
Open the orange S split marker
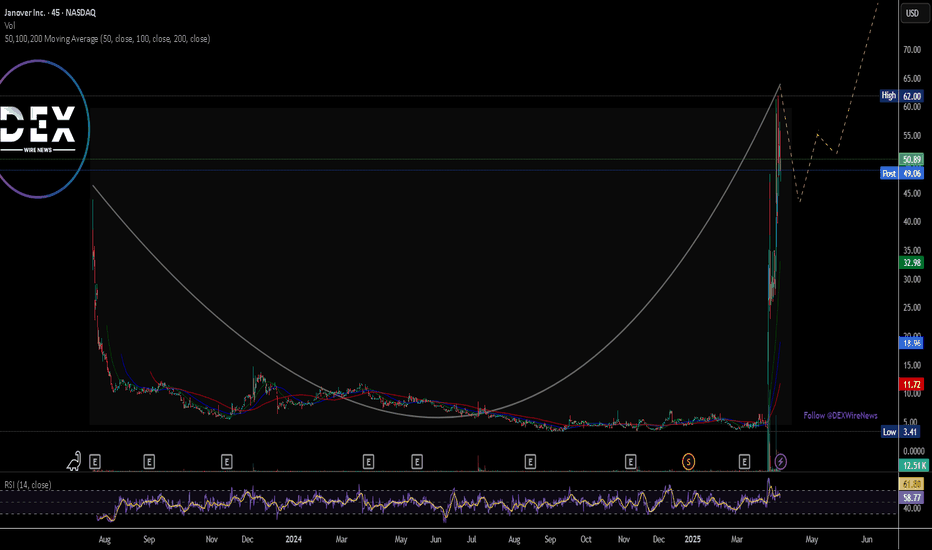click(x=688, y=461)
